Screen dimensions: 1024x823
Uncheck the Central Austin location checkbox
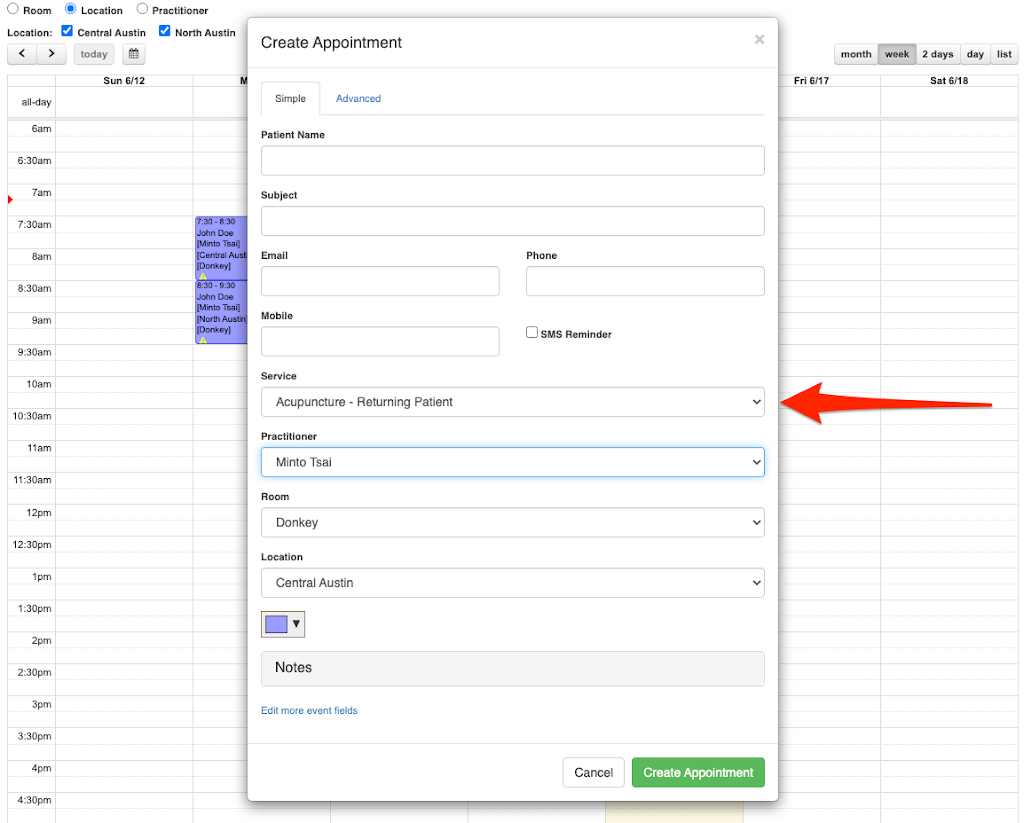(x=68, y=32)
